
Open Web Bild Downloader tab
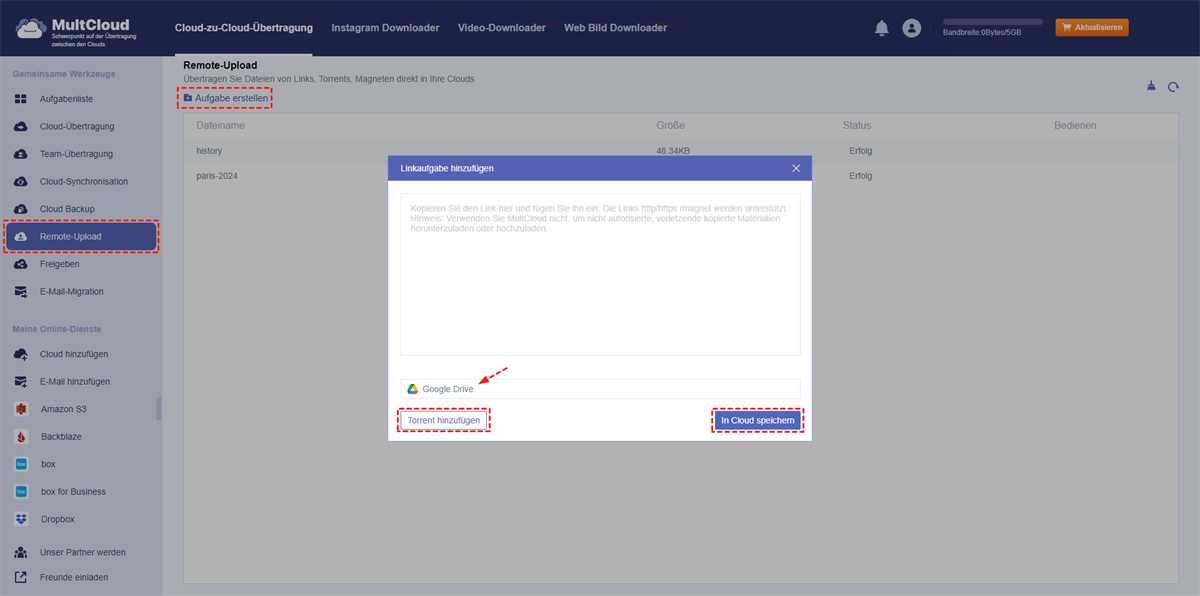coord(615,28)
